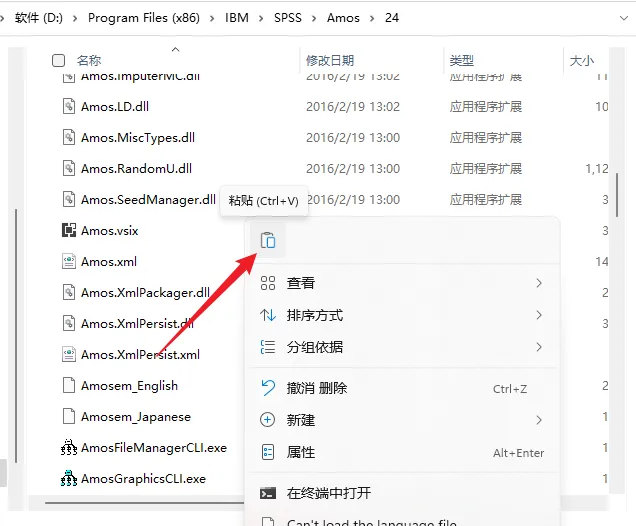
Task: Select the Amos.LD.dll file name
Action: (x=115, y=107)
